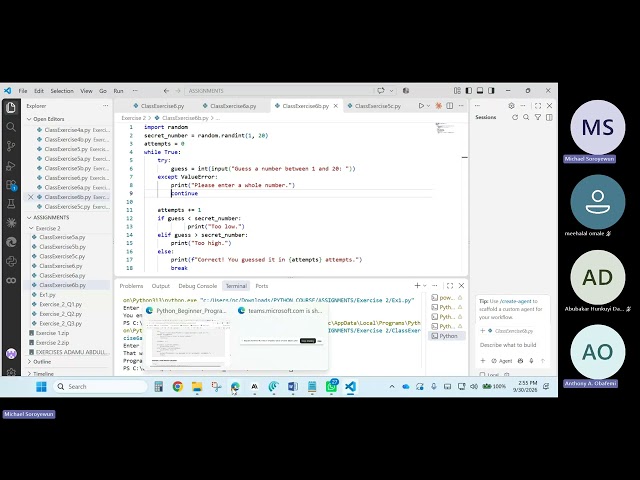Open the Agent mode picker in chat
This screenshot has width=640, height=480.
(502, 361)
